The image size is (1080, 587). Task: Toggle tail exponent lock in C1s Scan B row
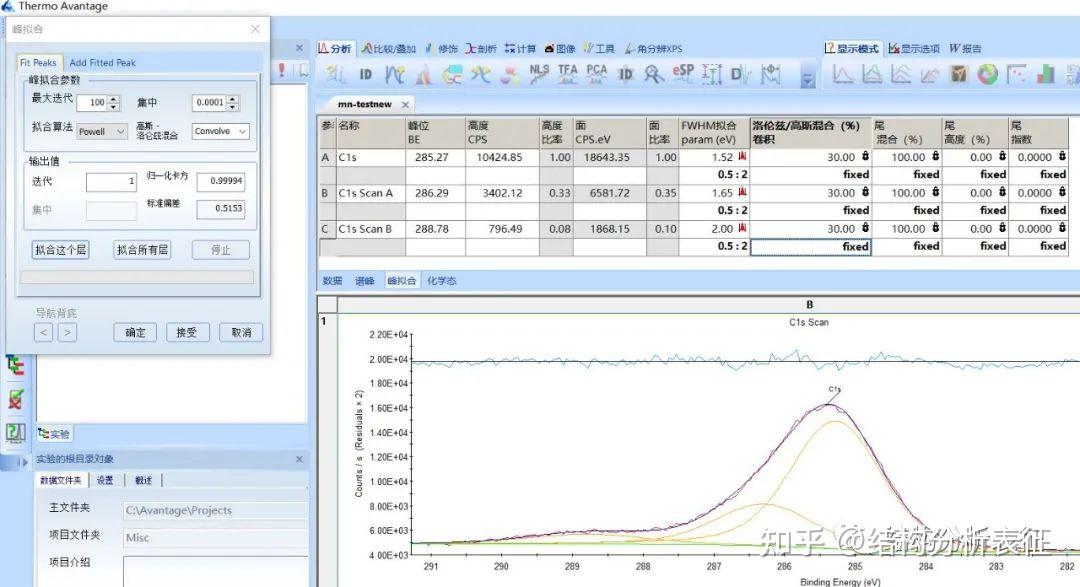1062,228
